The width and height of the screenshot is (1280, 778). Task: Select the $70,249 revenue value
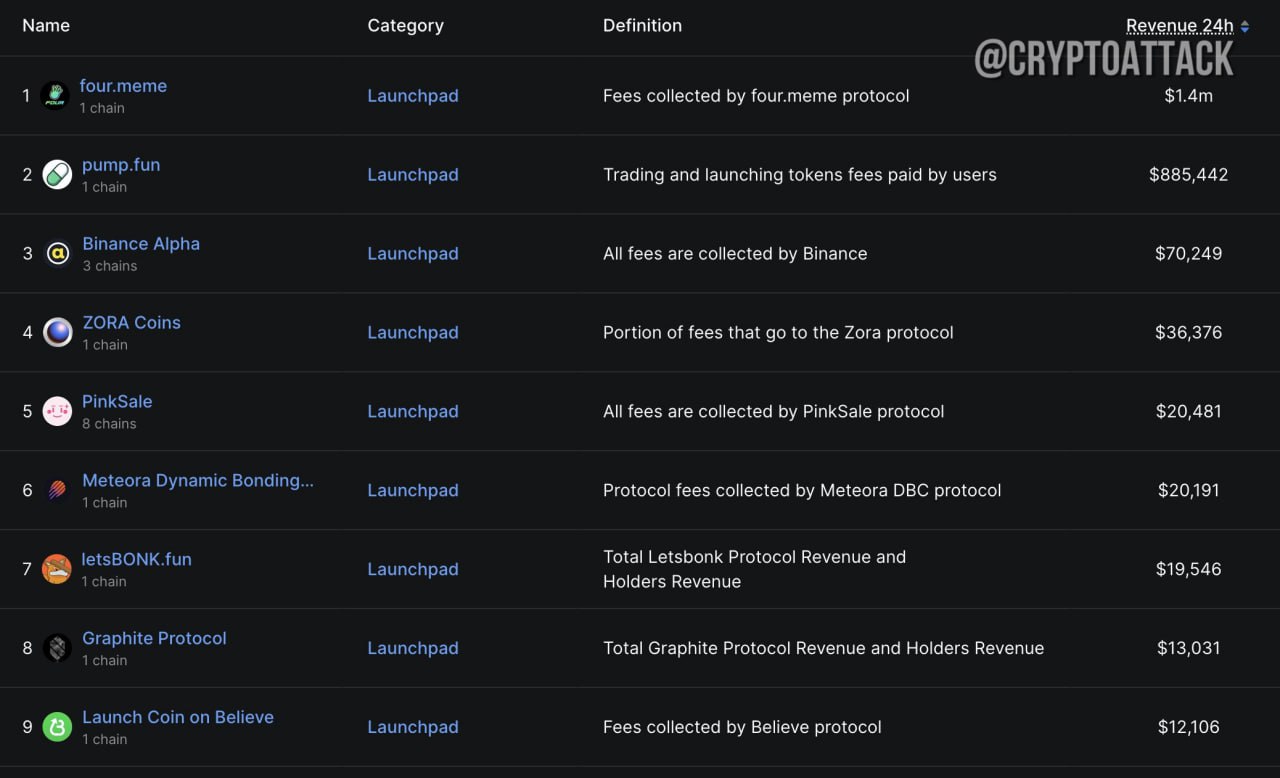(1189, 254)
